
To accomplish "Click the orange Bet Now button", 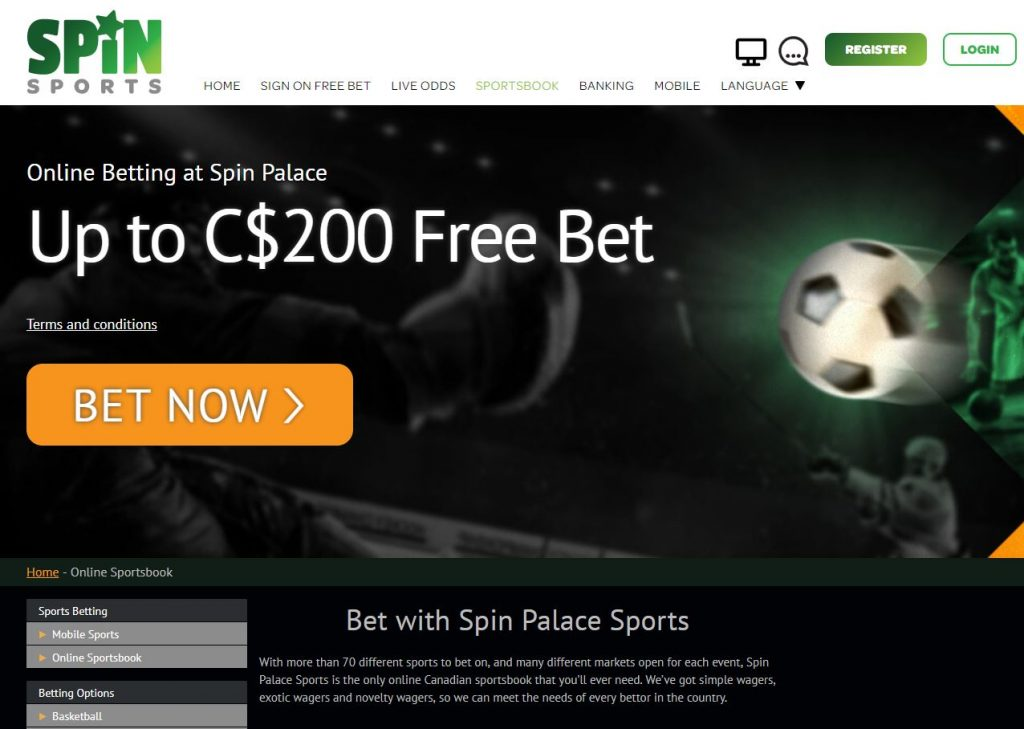I will pyautogui.click(x=189, y=405).
